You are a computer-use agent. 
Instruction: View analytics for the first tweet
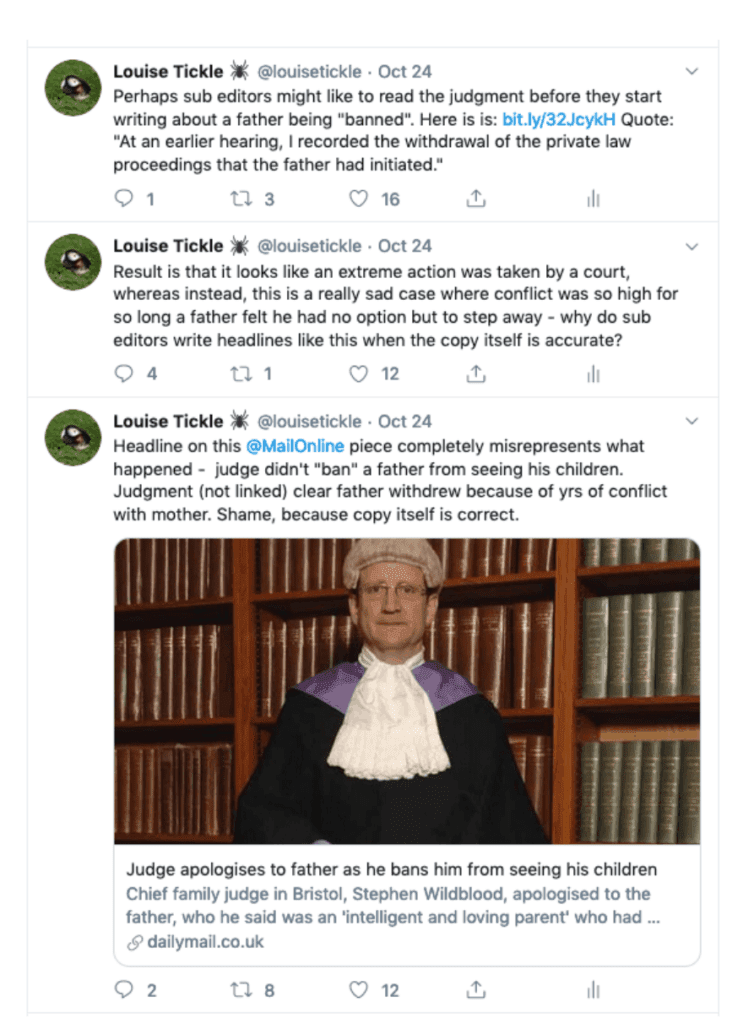point(593,199)
